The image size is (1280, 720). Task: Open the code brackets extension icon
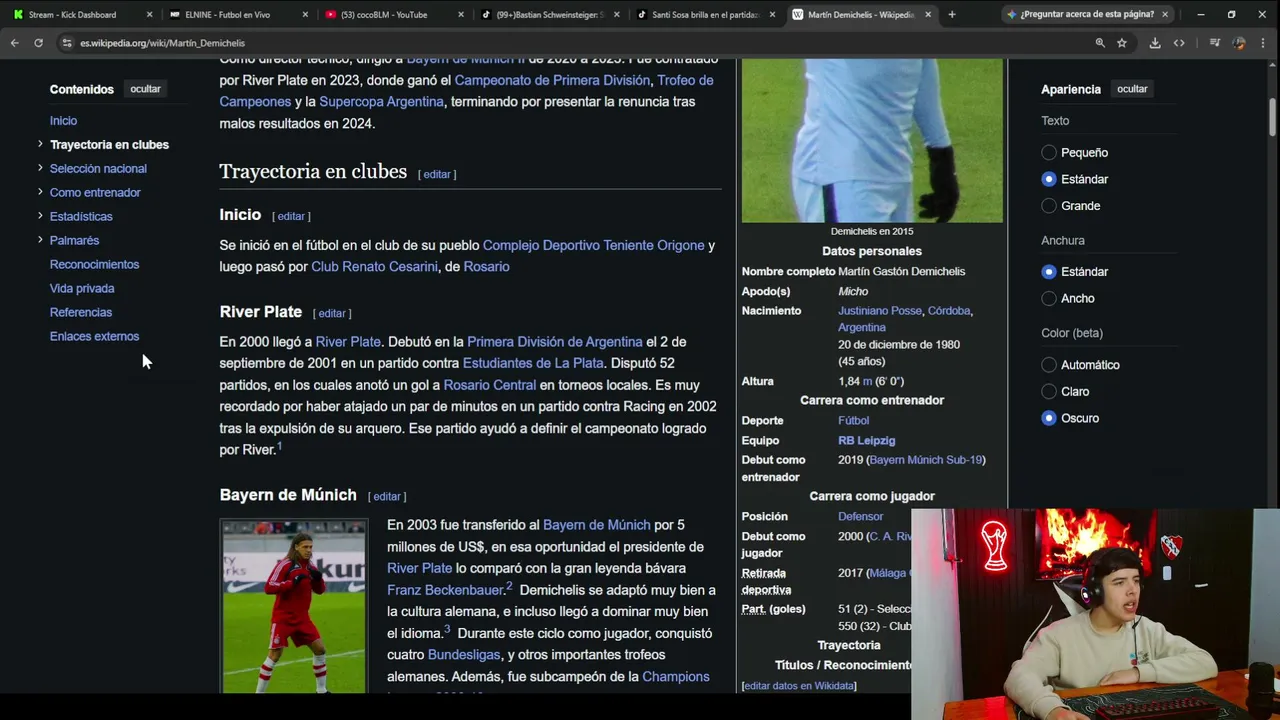click(x=1179, y=43)
